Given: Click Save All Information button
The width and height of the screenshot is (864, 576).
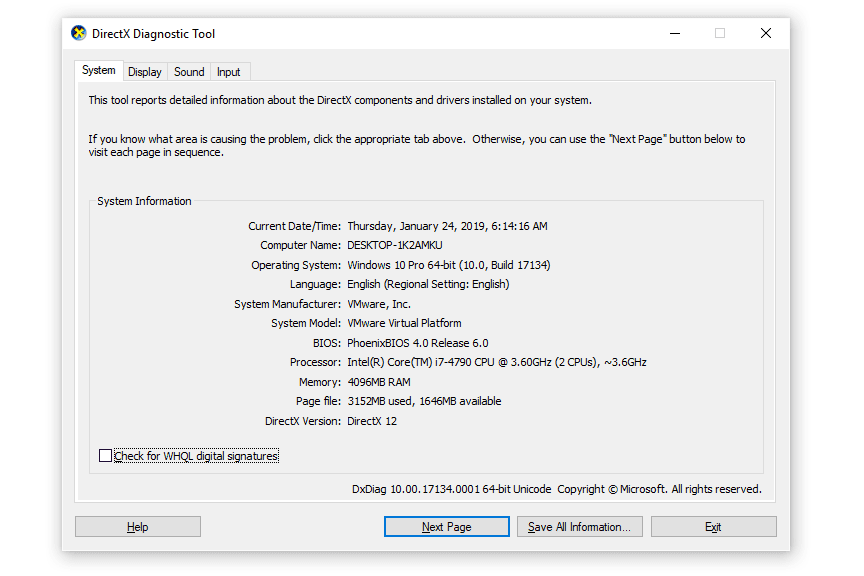Looking at the screenshot, I should pos(579,527).
